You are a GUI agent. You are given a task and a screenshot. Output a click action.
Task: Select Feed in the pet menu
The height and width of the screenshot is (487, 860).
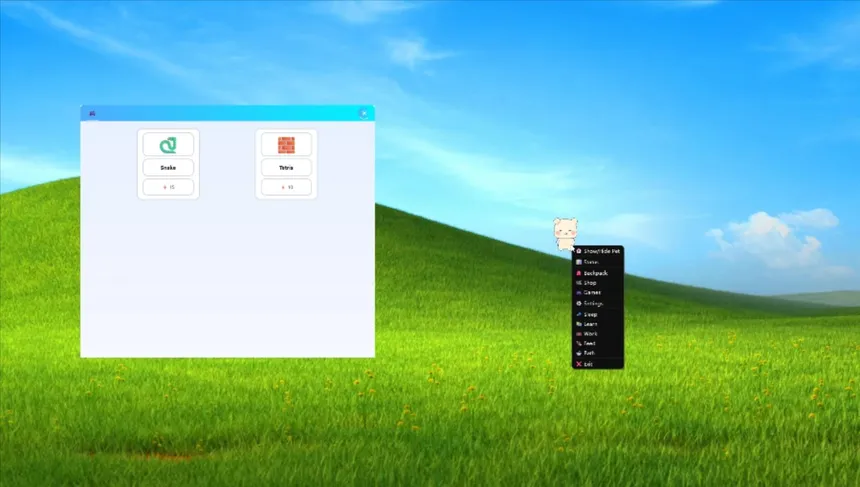(x=598, y=343)
